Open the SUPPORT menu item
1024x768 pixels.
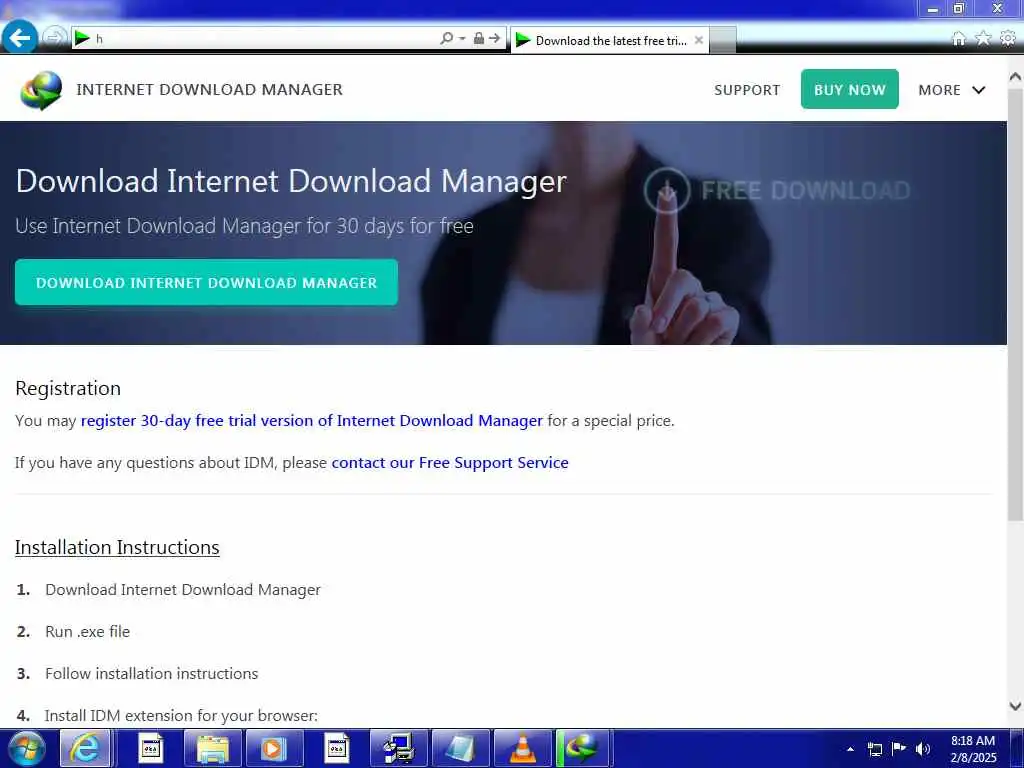[747, 90]
